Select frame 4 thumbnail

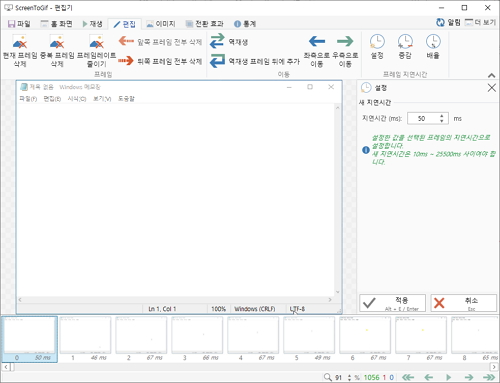(x=253, y=339)
